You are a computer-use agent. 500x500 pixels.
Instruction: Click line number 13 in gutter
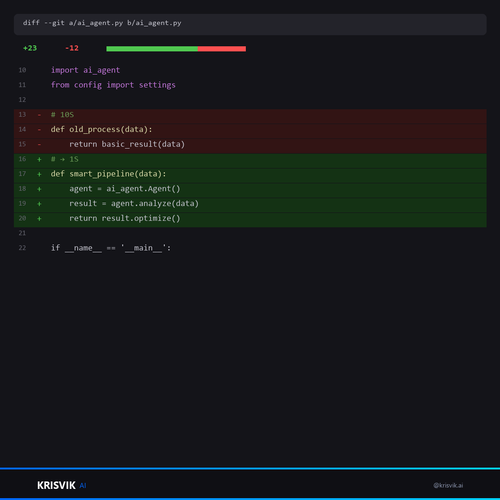click(22, 115)
